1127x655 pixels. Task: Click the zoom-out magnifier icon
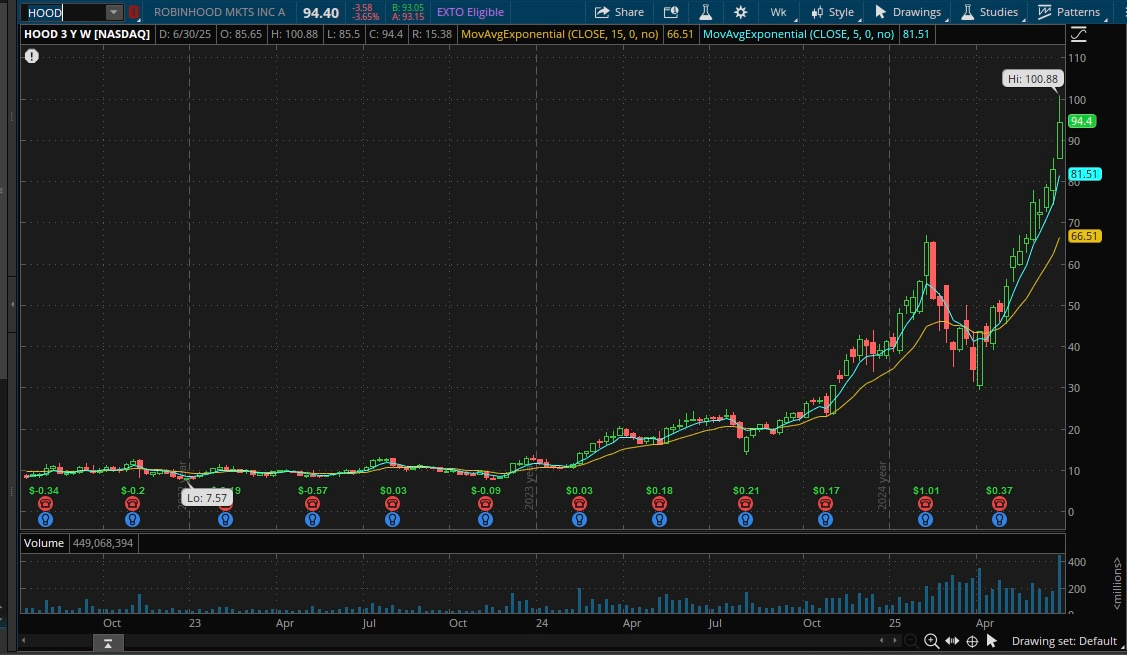click(911, 641)
